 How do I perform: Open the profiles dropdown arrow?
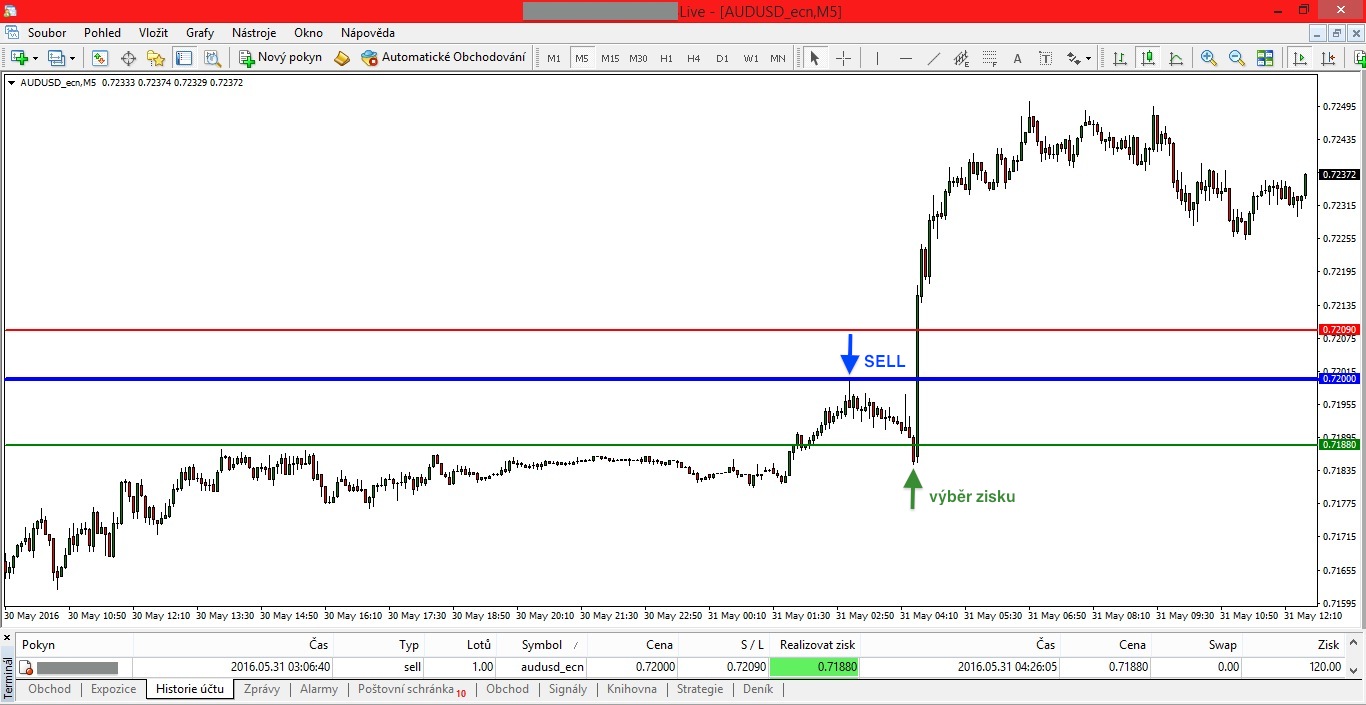tap(72, 58)
